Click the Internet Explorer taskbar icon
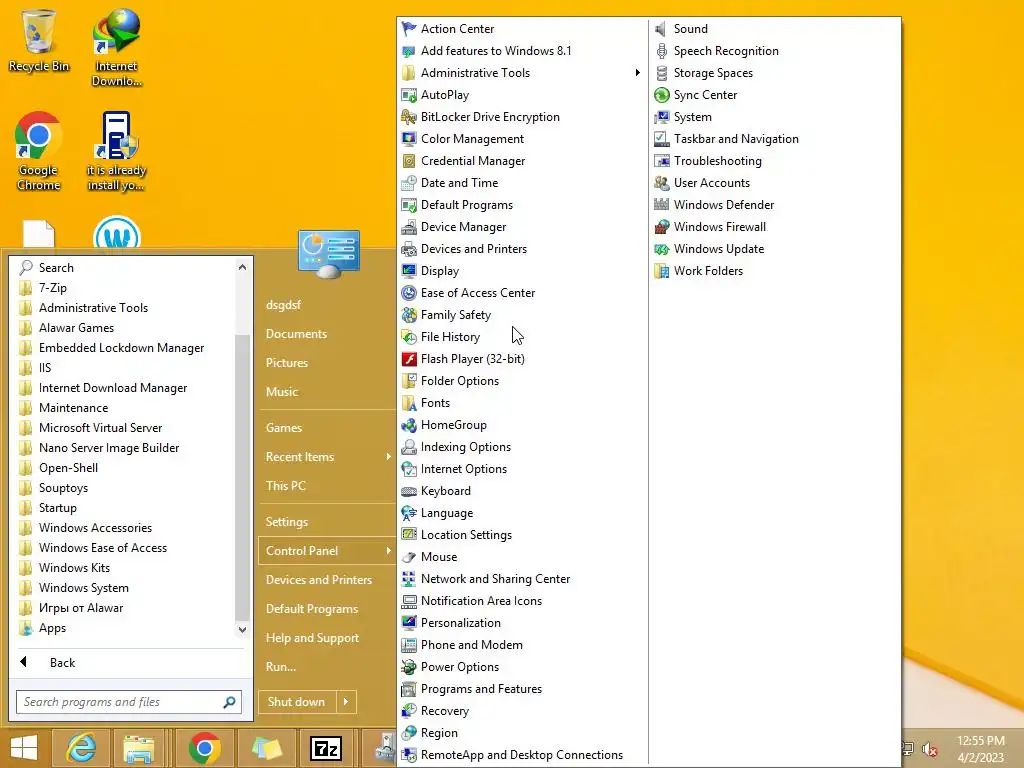The height and width of the screenshot is (768, 1024). click(81, 748)
